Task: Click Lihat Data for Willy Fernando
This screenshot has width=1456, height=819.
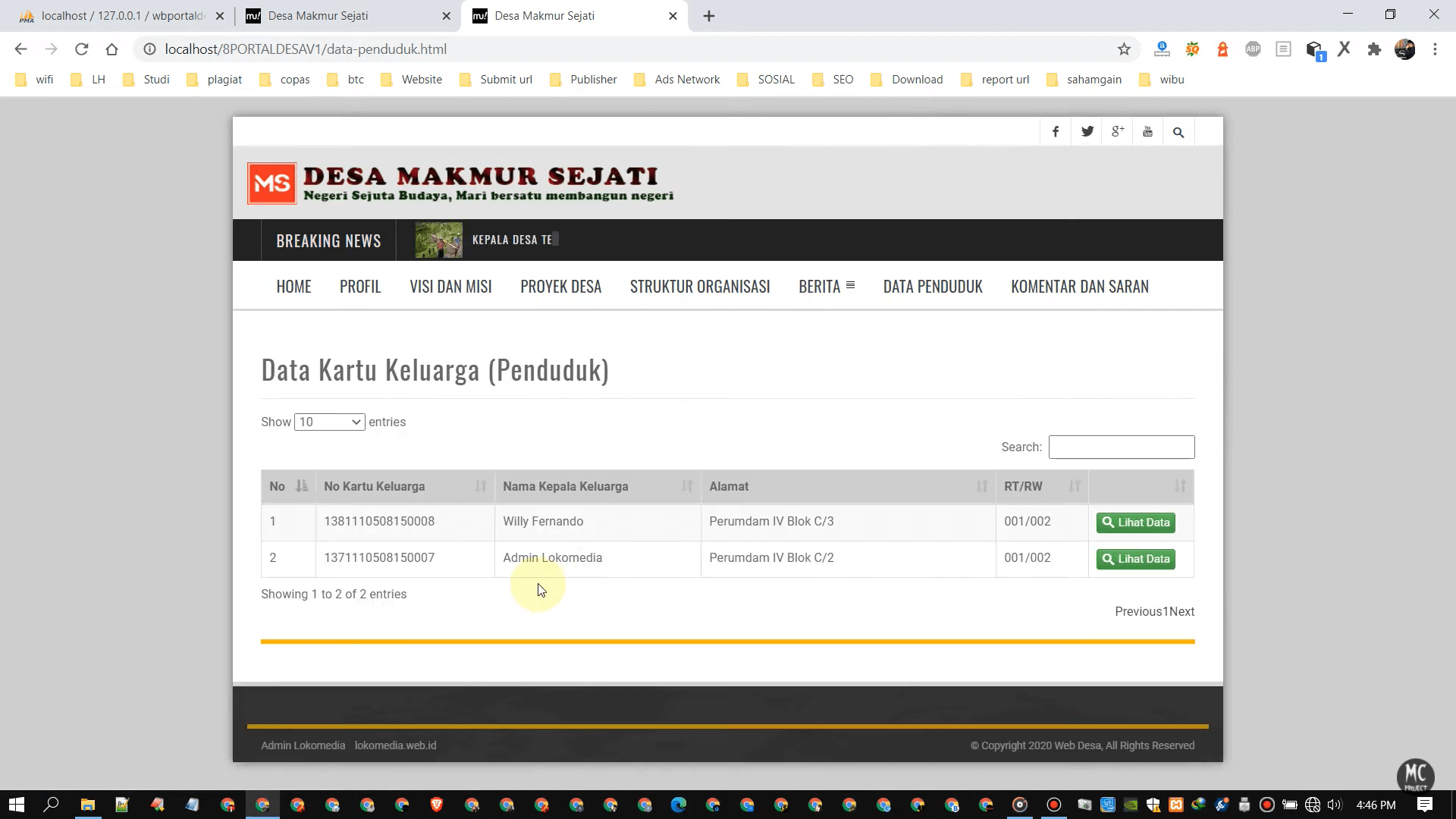Action: (1135, 522)
